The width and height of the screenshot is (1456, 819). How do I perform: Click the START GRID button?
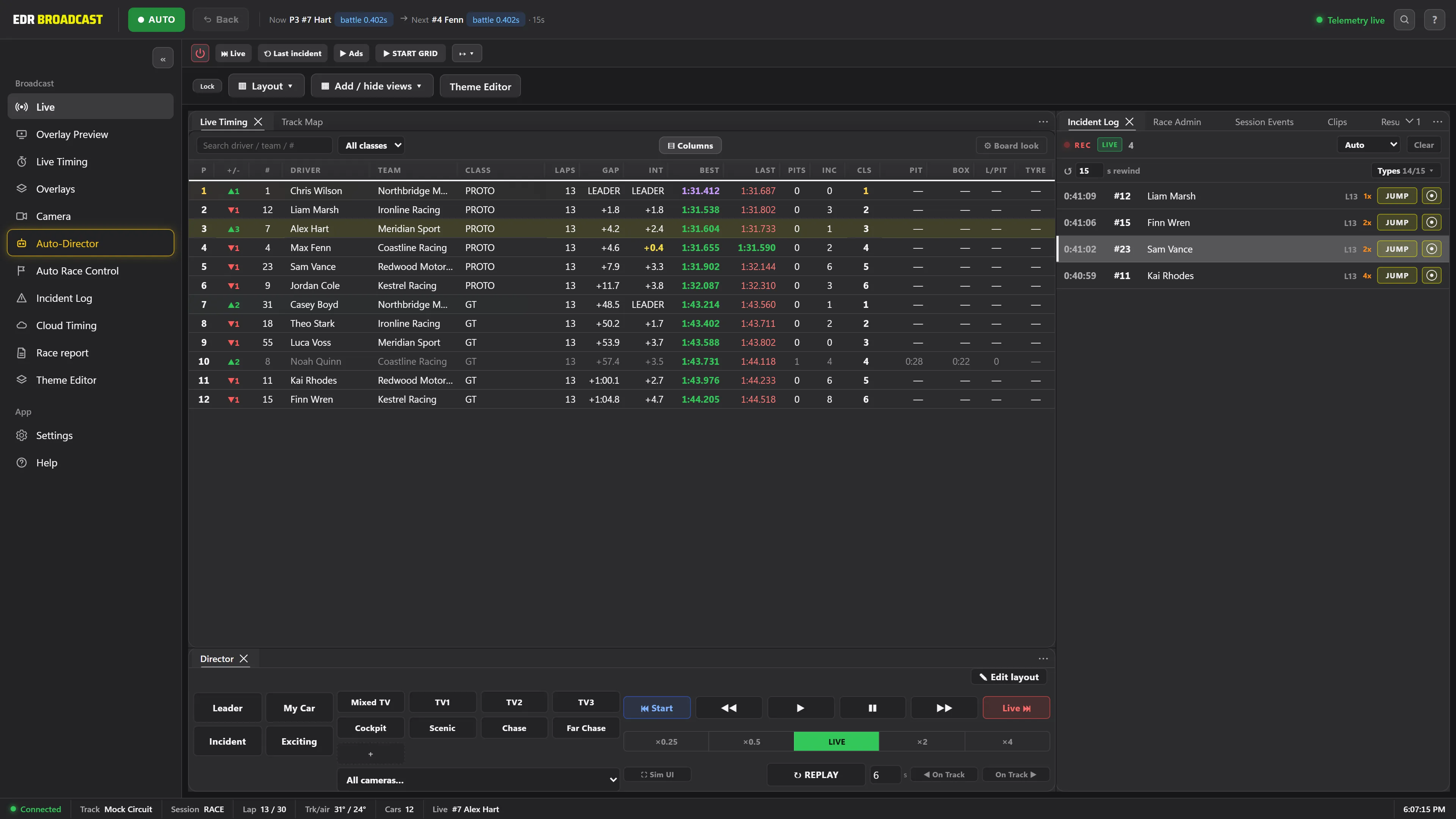pos(410,54)
